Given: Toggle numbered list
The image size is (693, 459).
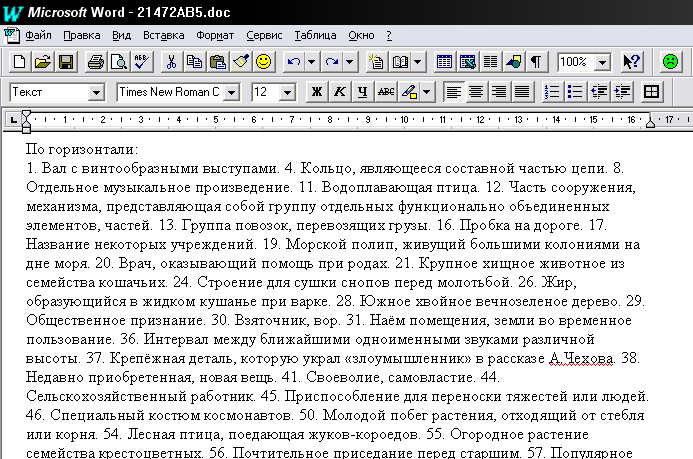Looking at the screenshot, I should click(552, 92).
